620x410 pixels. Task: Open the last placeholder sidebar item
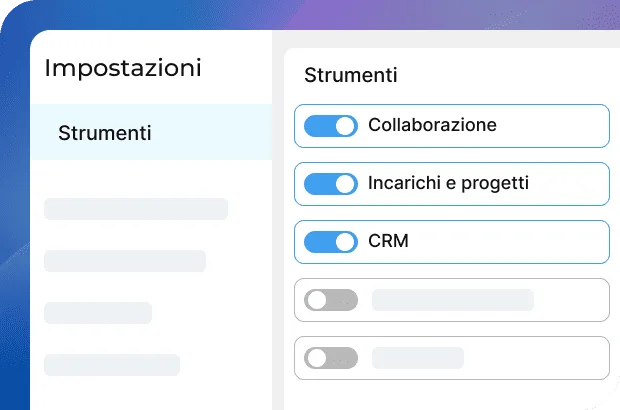[112, 365]
